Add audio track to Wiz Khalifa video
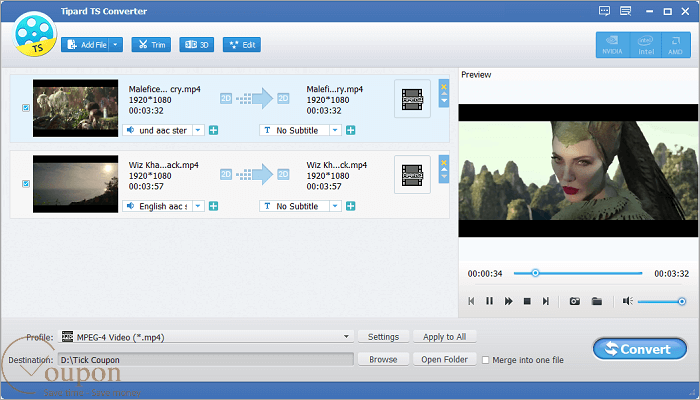Image resolution: width=700 pixels, height=400 pixels. (x=214, y=206)
